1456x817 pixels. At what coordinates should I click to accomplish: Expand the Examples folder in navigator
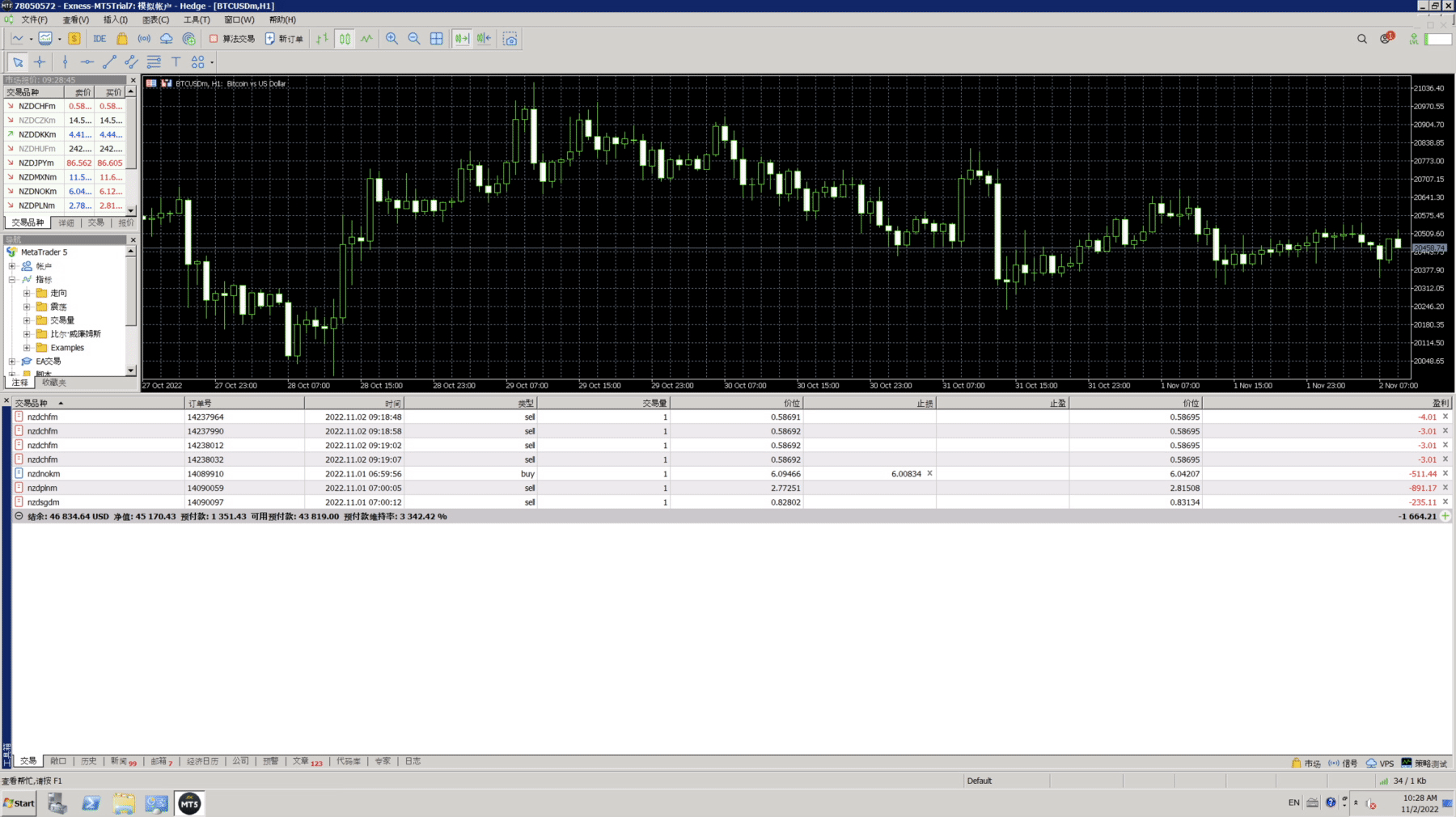(x=27, y=348)
